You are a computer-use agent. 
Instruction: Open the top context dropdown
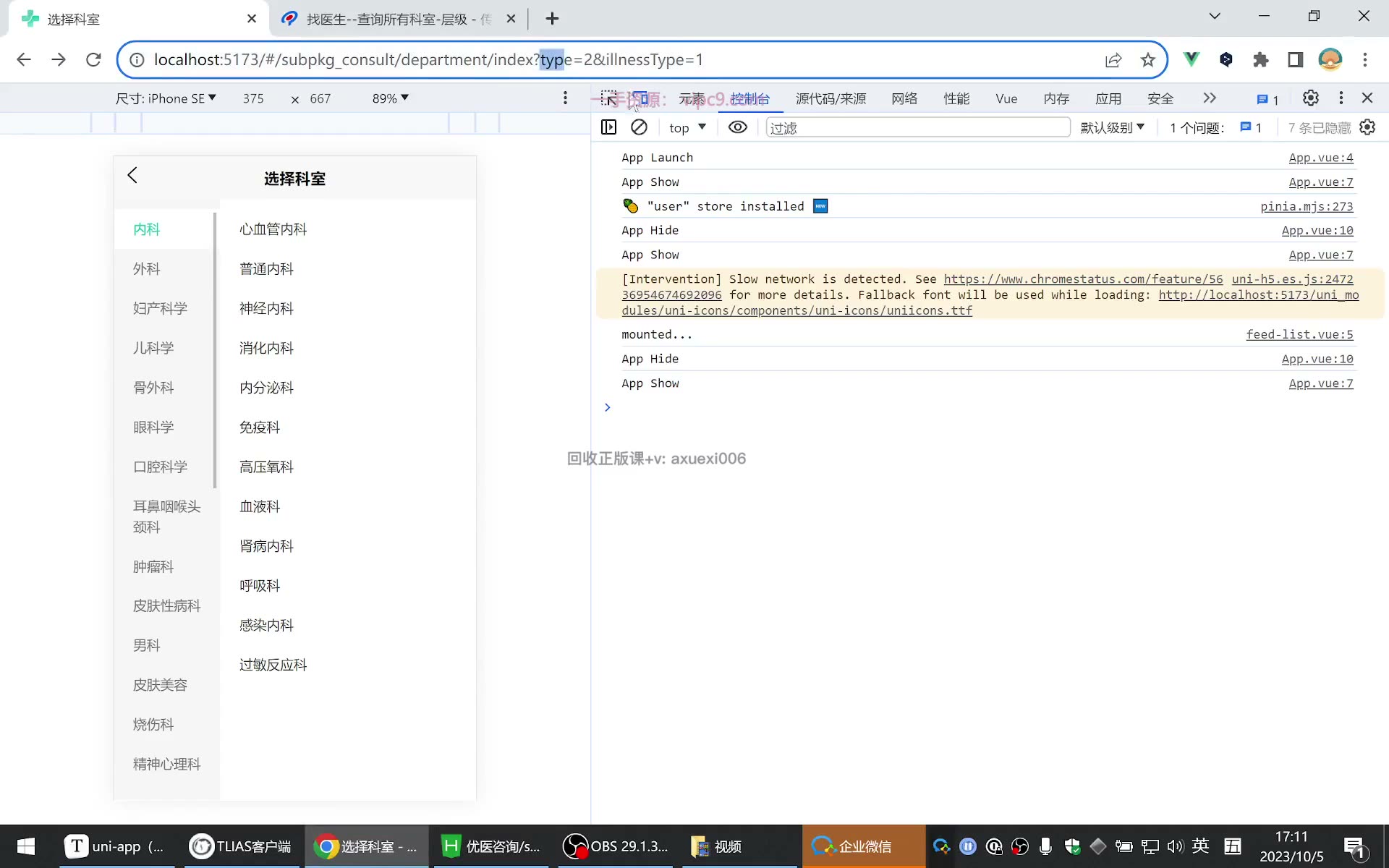(687, 127)
